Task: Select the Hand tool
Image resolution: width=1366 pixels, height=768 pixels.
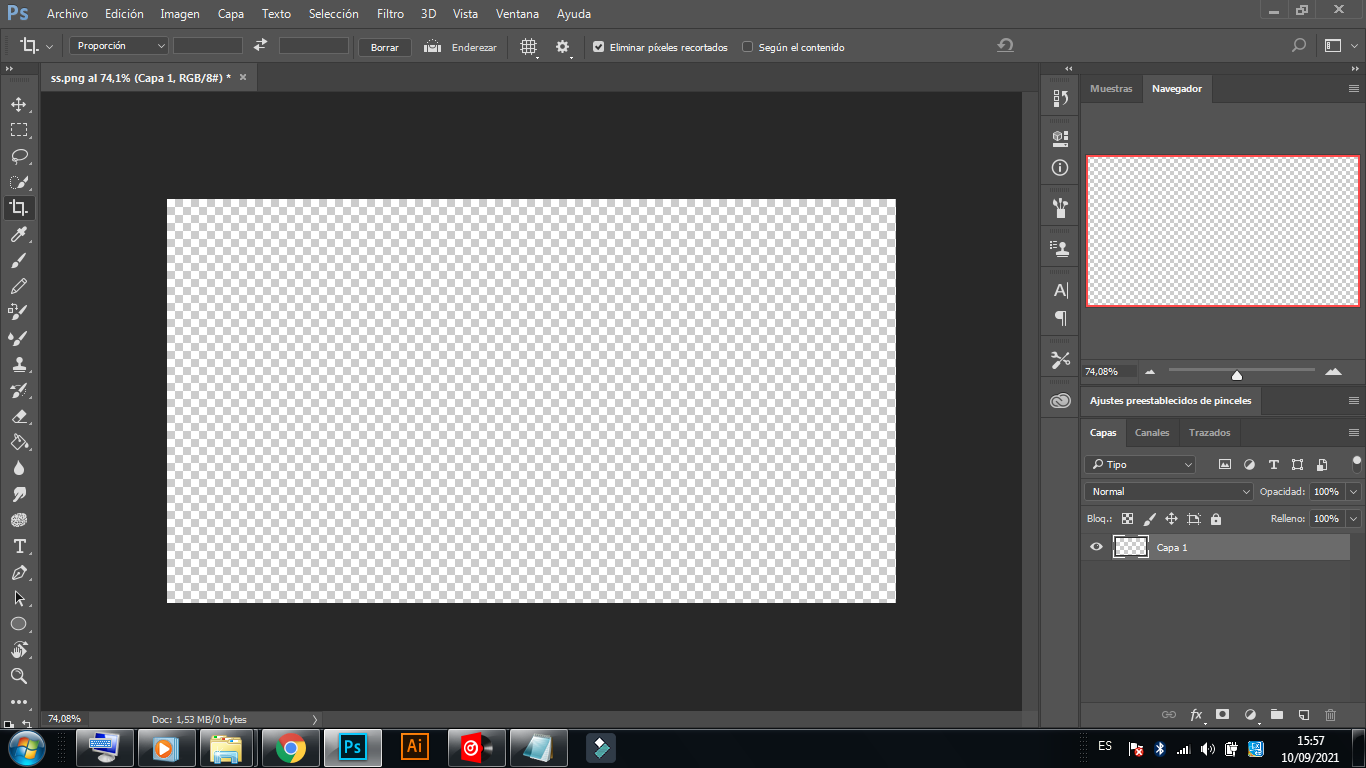Action: pos(19,650)
